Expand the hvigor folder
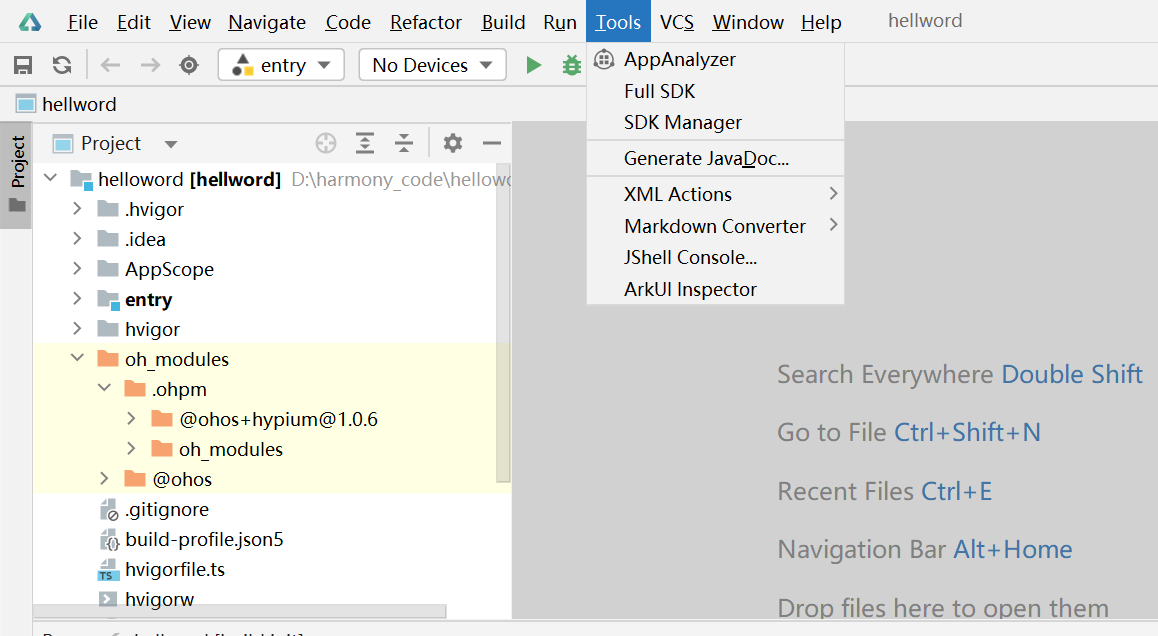This screenshot has width=1158, height=636. point(78,329)
